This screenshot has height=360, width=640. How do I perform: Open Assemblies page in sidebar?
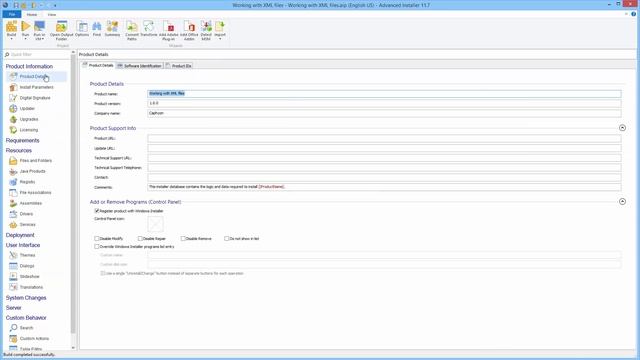[x=31, y=203]
